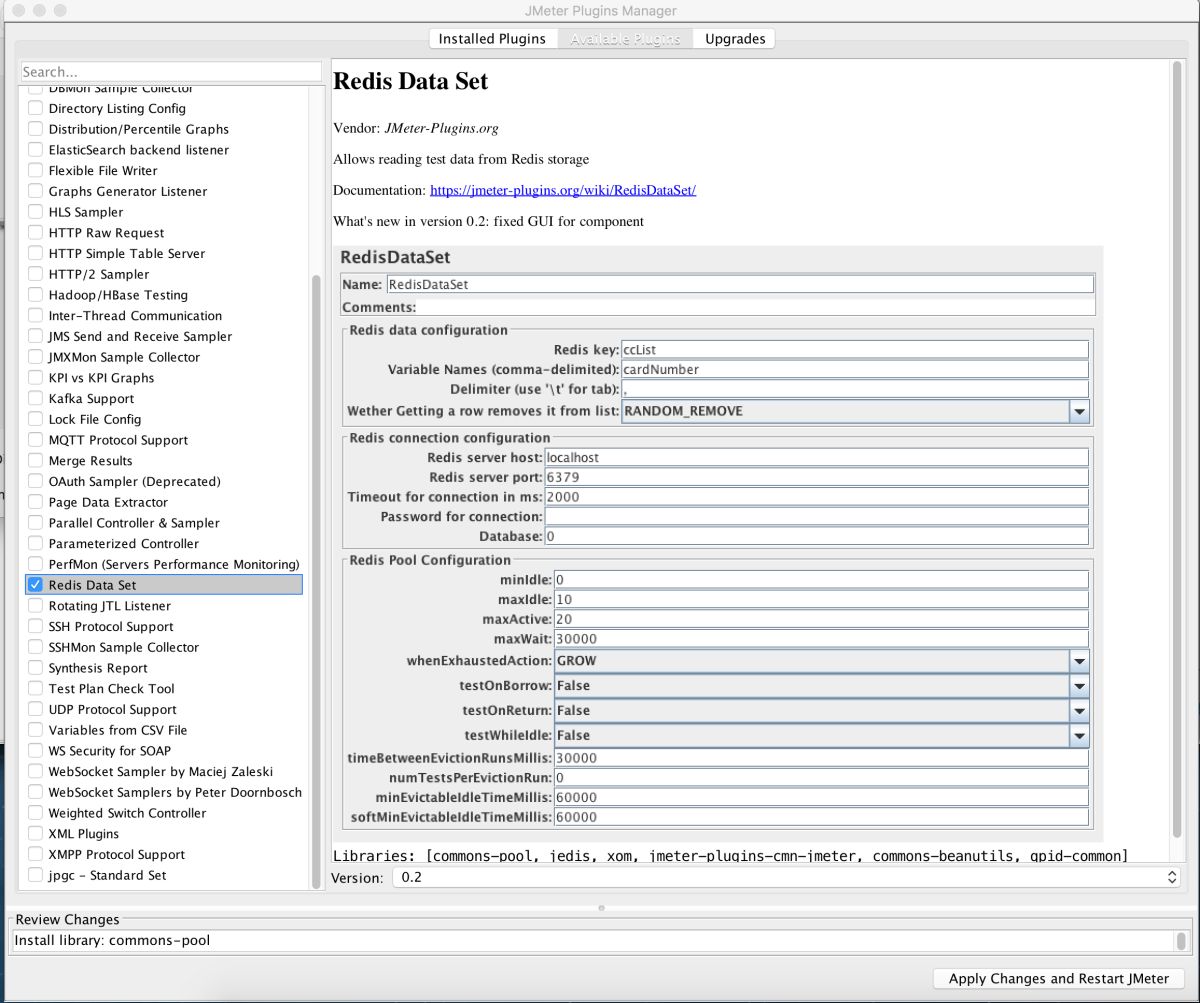The image size is (1200, 1003).
Task: Select OAuth Sampler (Deprecated) entry
Action: pyautogui.click(x=135, y=481)
